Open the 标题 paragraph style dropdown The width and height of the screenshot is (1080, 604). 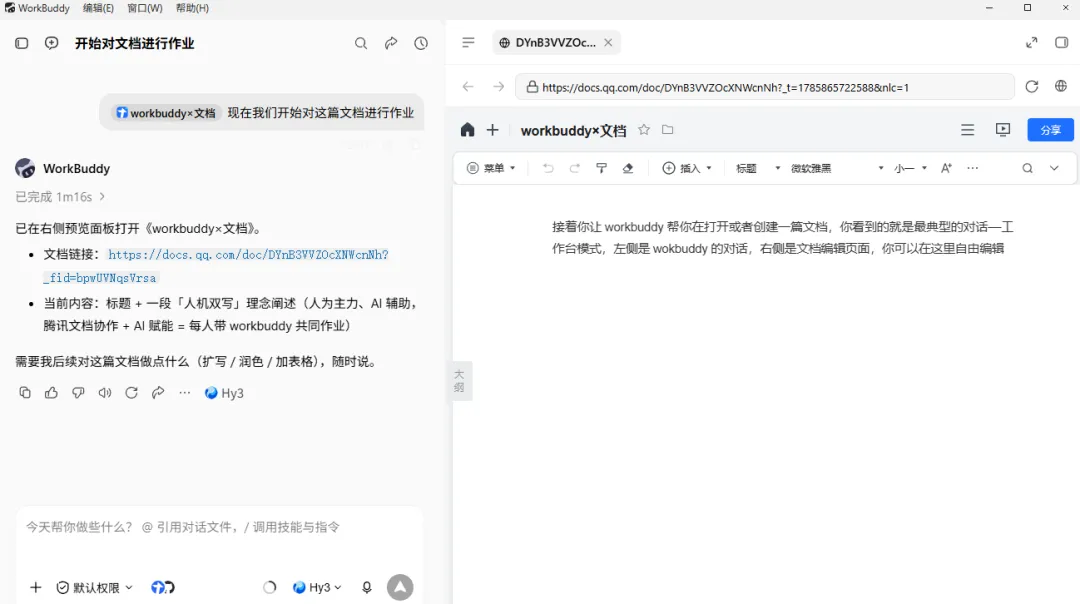coord(758,168)
